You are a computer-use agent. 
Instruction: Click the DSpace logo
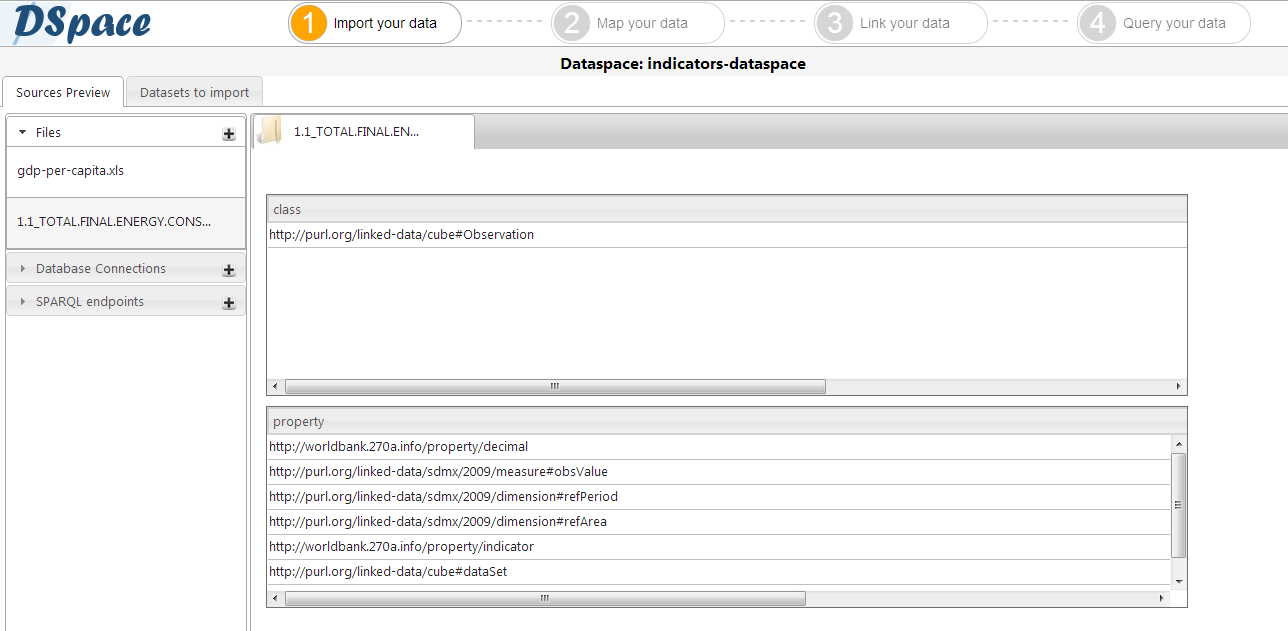click(82, 23)
